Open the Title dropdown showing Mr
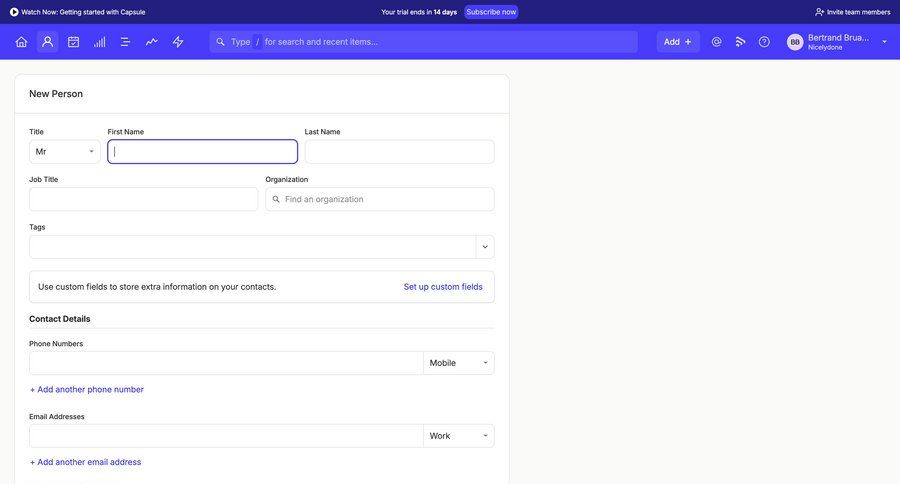The width and height of the screenshot is (900, 484). click(x=65, y=152)
